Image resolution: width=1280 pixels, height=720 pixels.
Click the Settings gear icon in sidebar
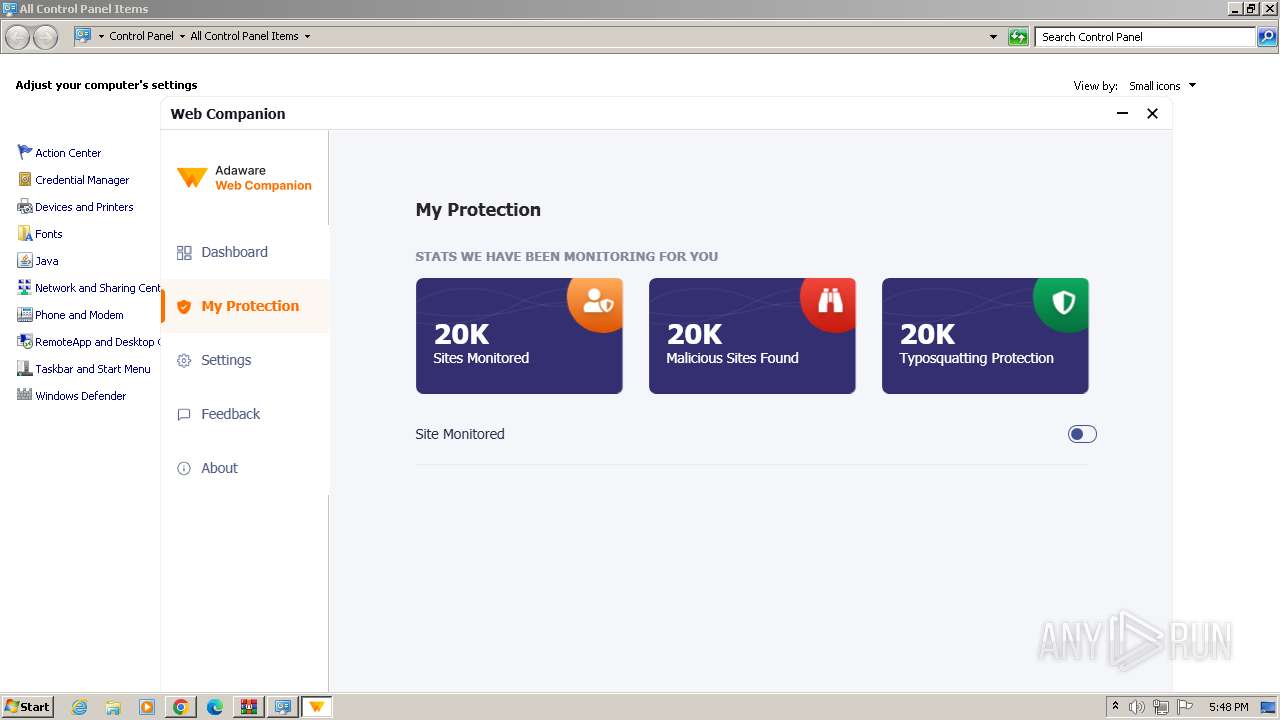184,361
